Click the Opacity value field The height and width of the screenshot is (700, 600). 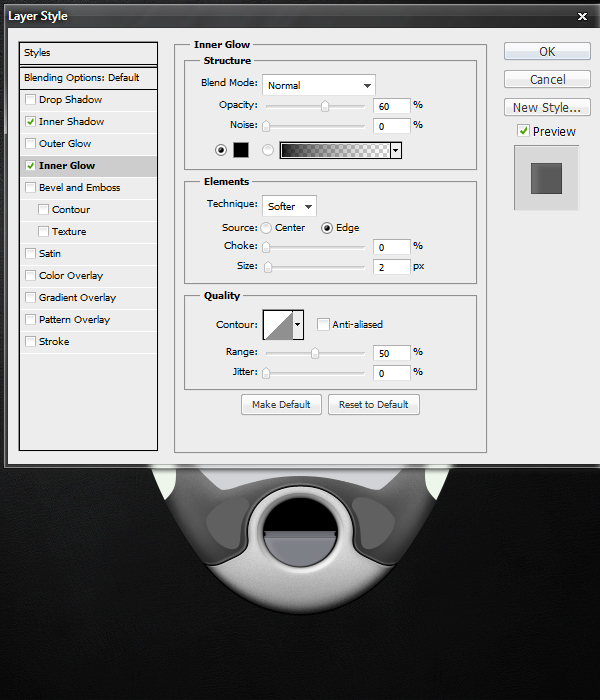click(392, 106)
